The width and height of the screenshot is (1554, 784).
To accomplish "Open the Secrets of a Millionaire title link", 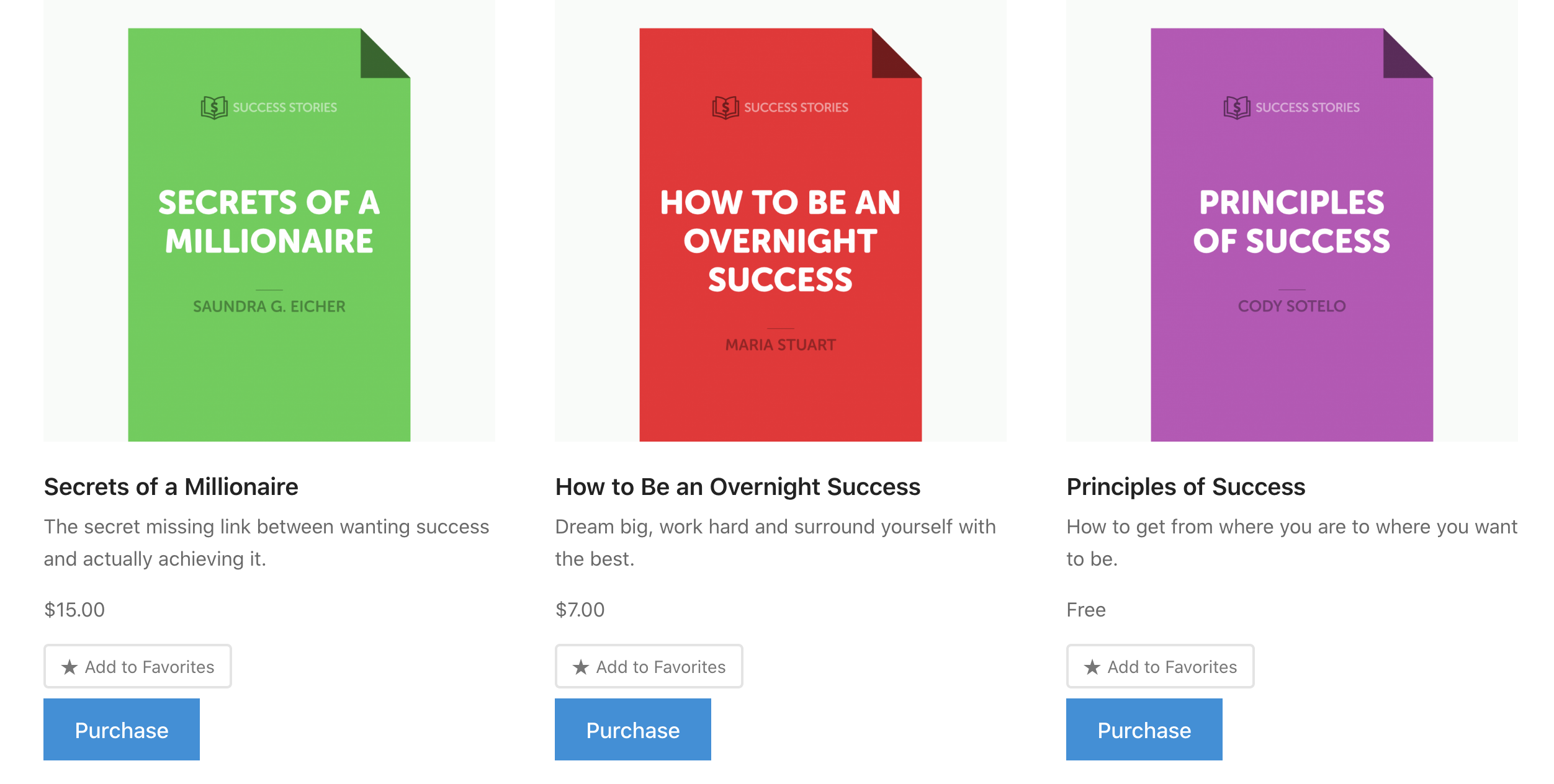I will (x=171, y=487).
